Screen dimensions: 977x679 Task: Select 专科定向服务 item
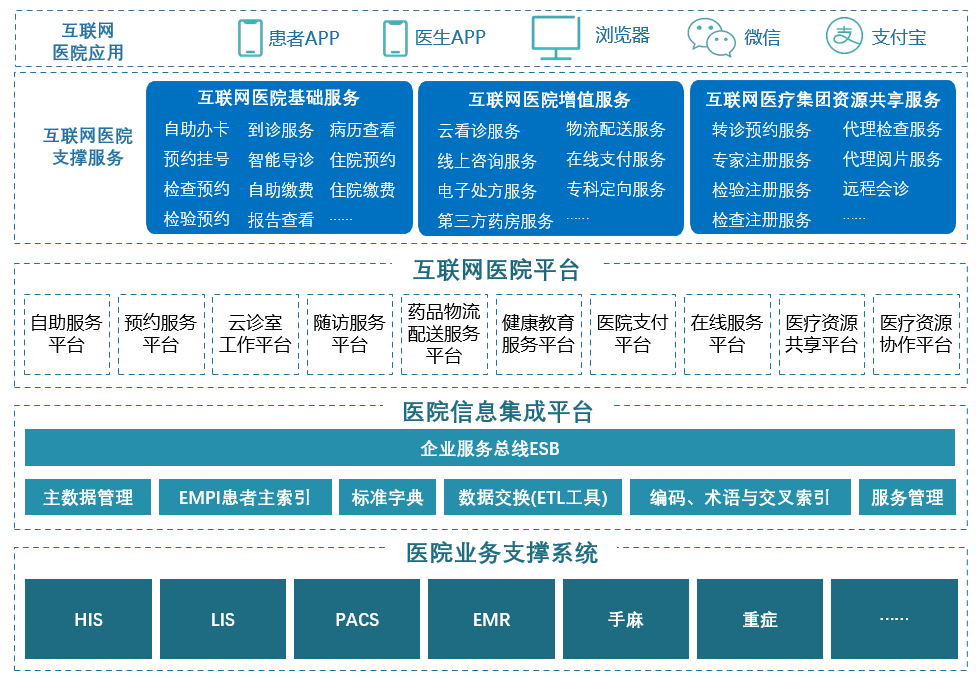point(616,189)
